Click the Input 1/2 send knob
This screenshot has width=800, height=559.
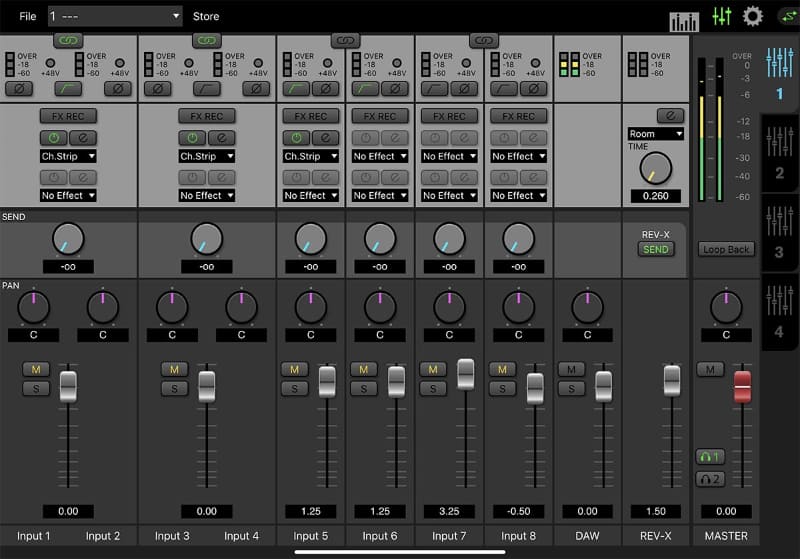[68, 238]
